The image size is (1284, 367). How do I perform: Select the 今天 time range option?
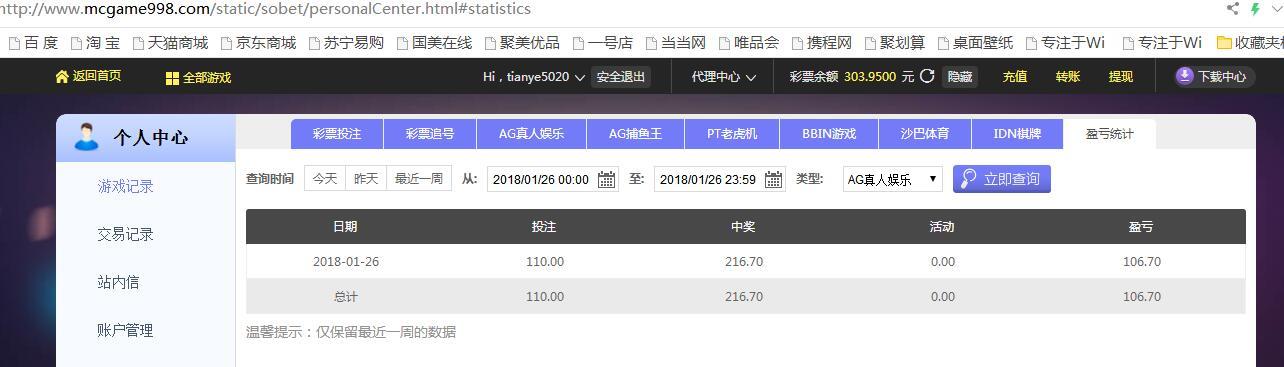pos(325,179)
